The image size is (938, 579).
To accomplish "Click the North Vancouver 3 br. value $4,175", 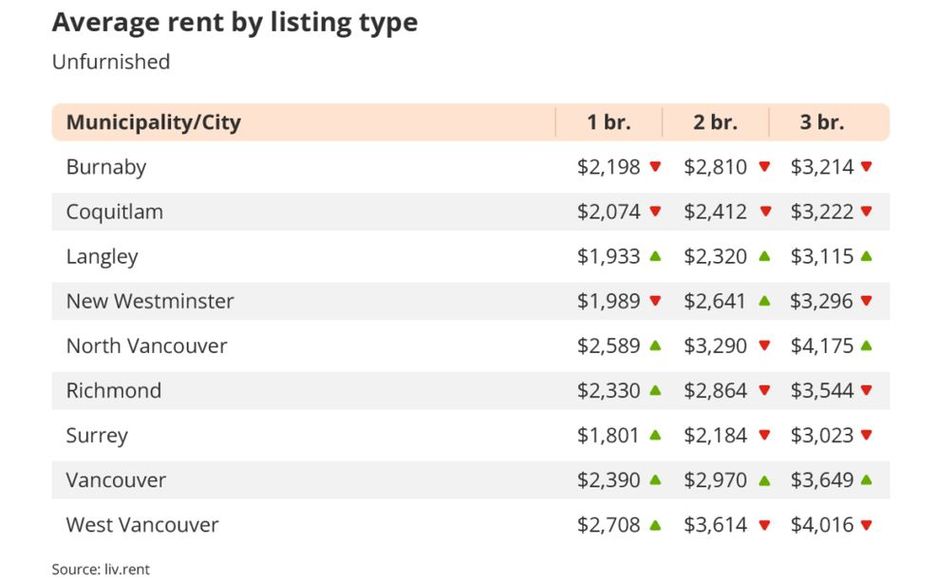I will (x=822, y=346).
